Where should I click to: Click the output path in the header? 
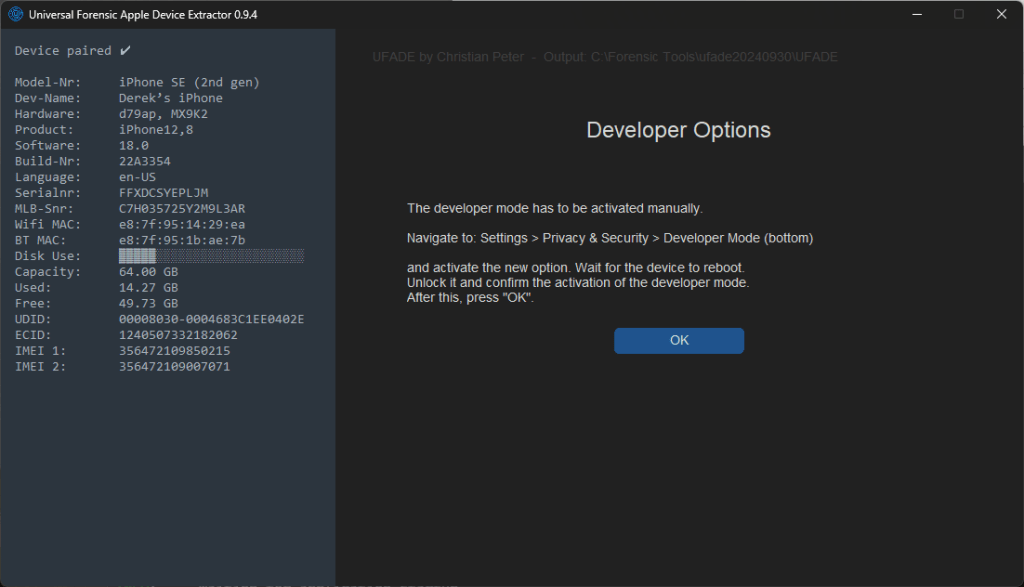714,57
